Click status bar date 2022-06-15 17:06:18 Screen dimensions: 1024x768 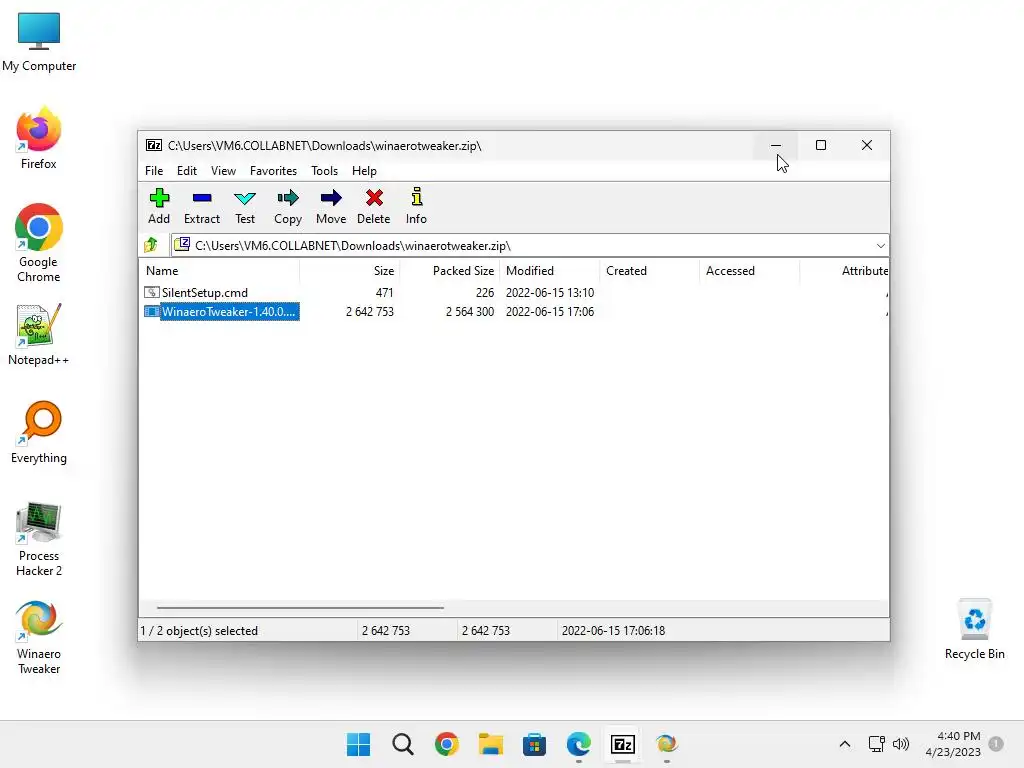click(x=613, y=631)
